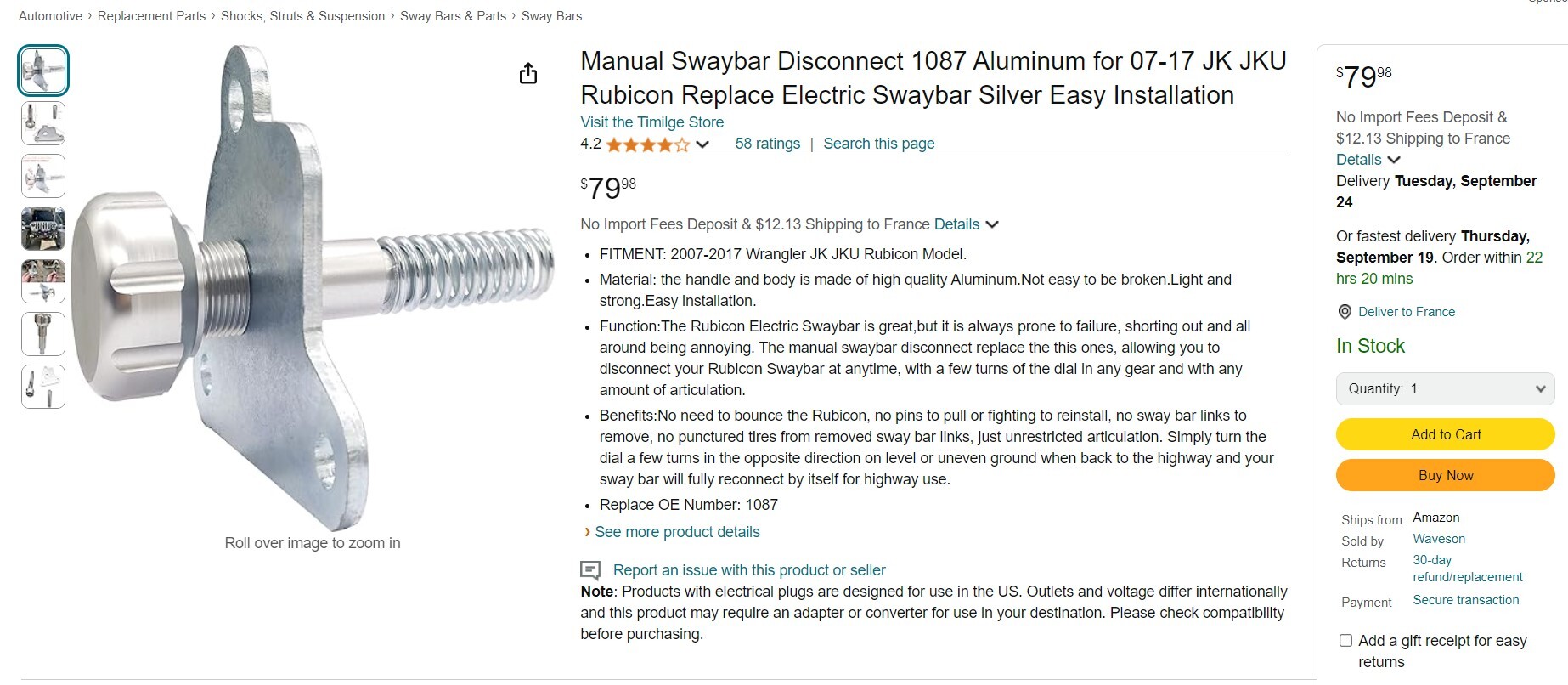Go to the Sway Bars & Parts breadcrumb
1568x685 pixels.
pyautogui.click(x=453, y=16)
